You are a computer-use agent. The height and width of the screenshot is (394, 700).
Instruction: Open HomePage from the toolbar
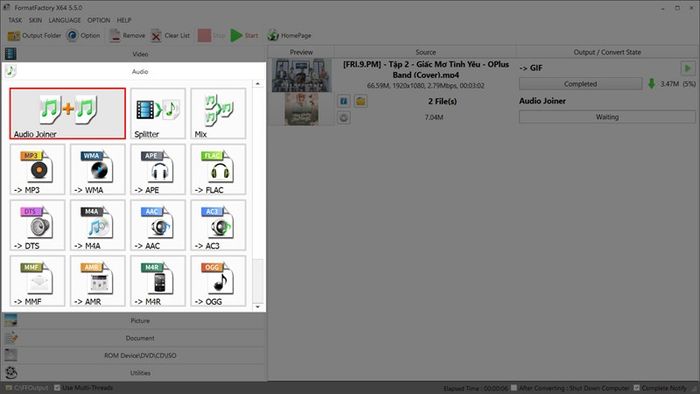[289, 35]
